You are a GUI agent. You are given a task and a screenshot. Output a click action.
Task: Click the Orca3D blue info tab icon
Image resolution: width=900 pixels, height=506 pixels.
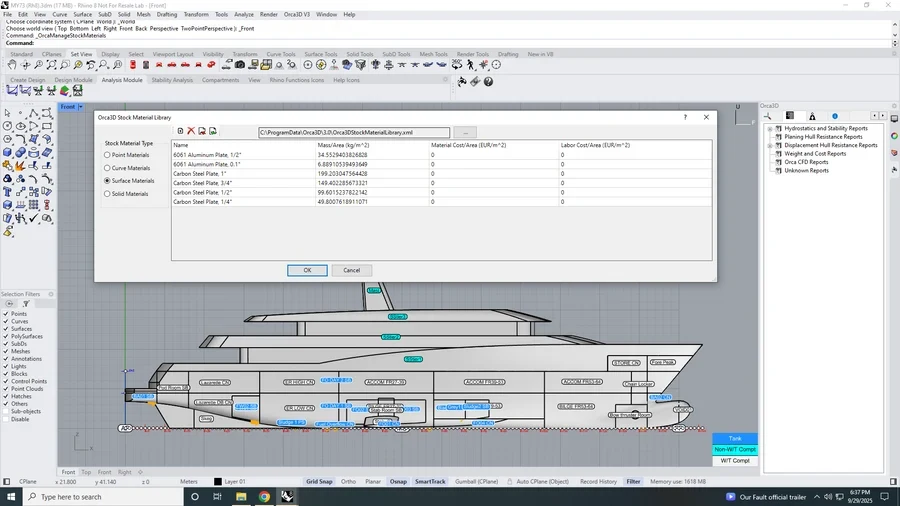tap(835, 116)
